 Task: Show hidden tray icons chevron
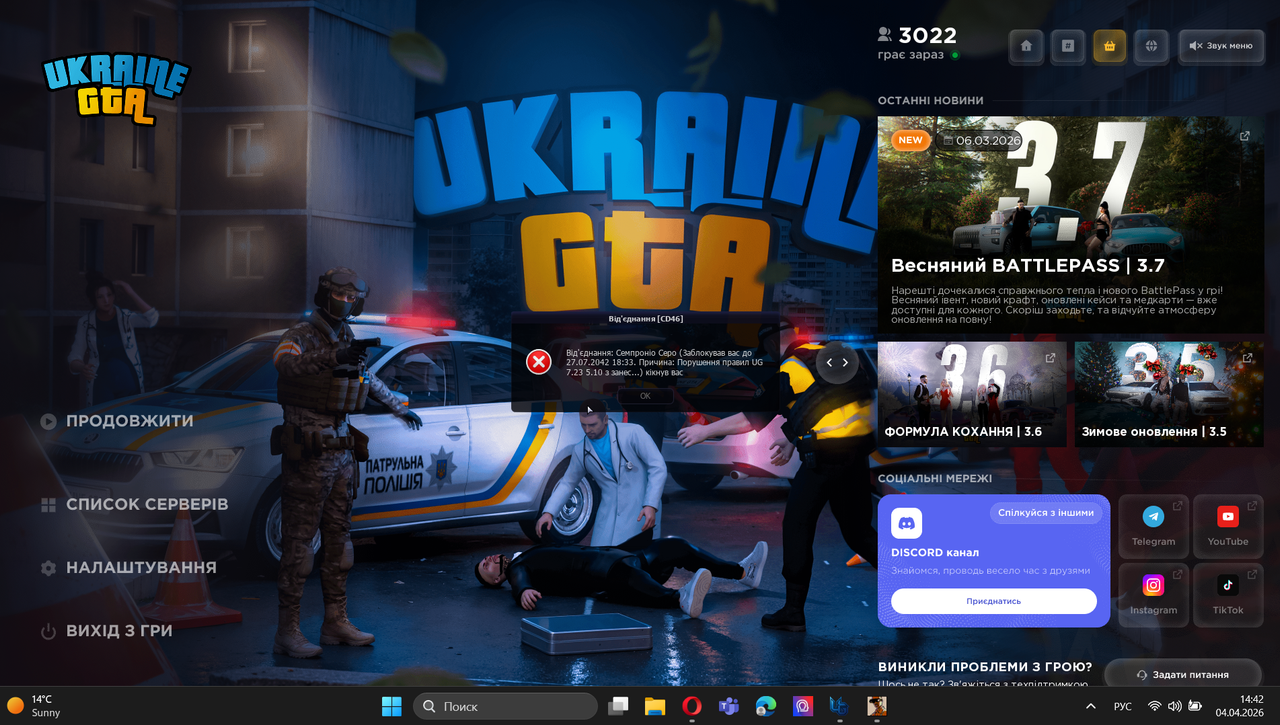coord(1090,706)
